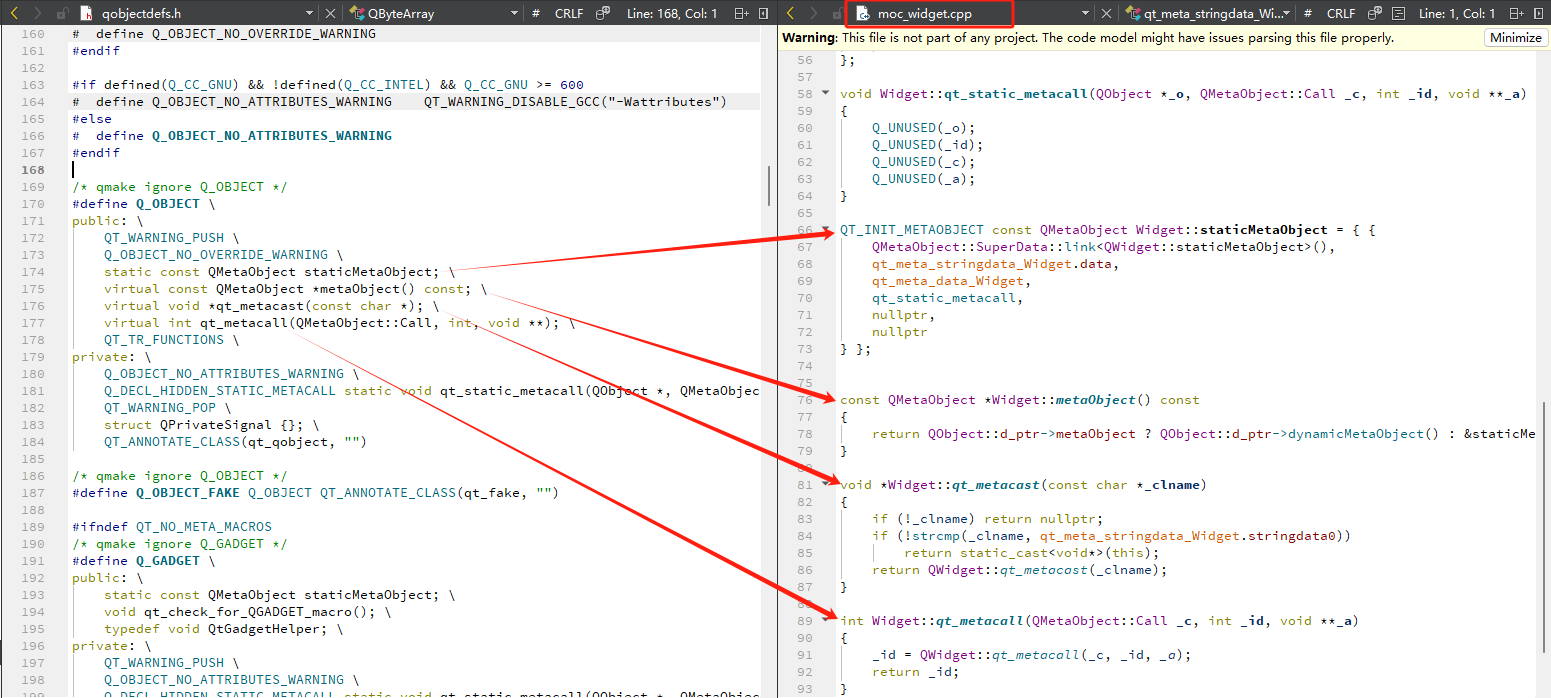1551x698 pixels.
Task: Click line number 168 in left gutter
Action: [32, 169]
